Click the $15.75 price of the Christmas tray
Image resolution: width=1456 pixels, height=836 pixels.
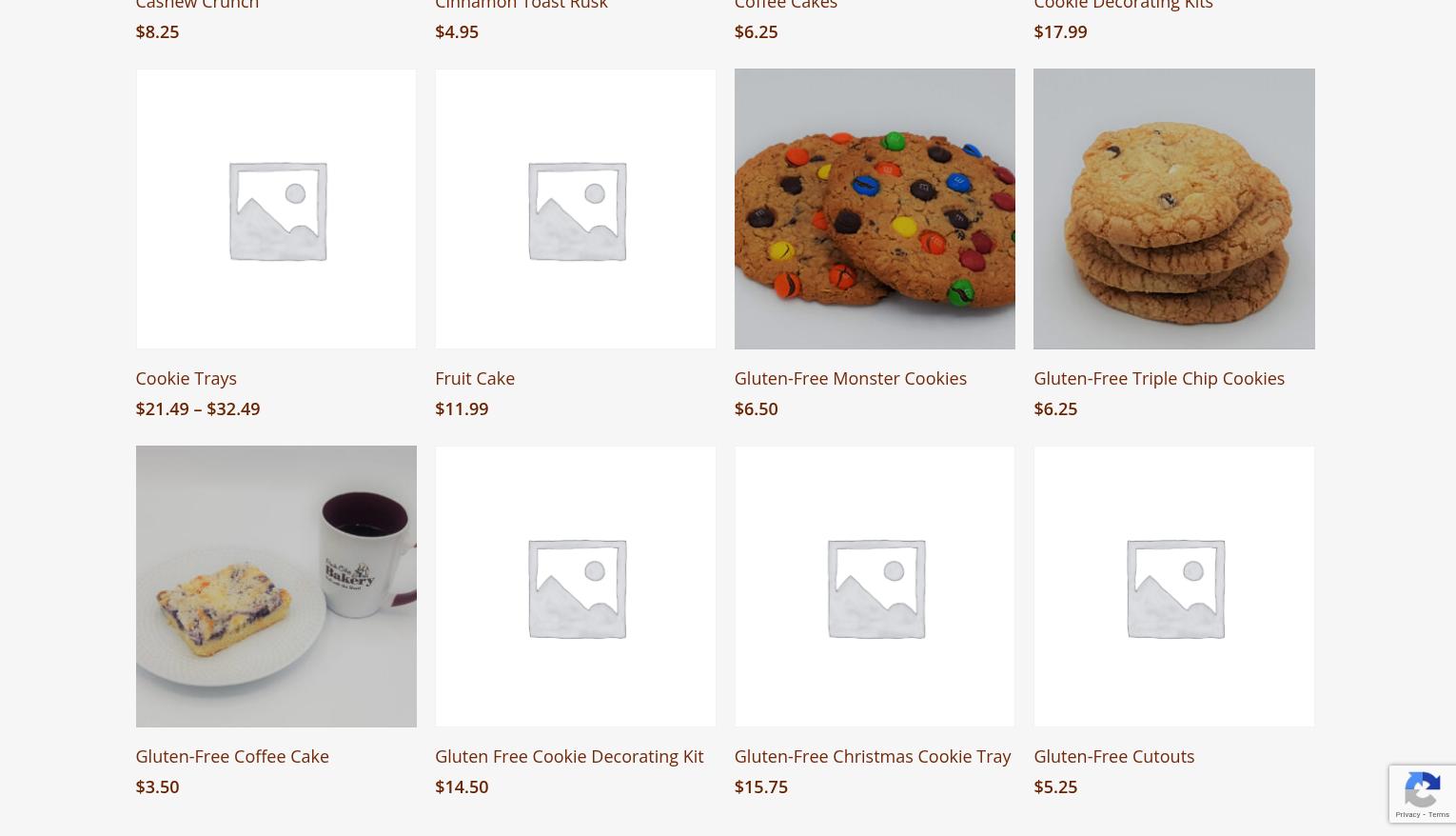[x=760, y=786]
